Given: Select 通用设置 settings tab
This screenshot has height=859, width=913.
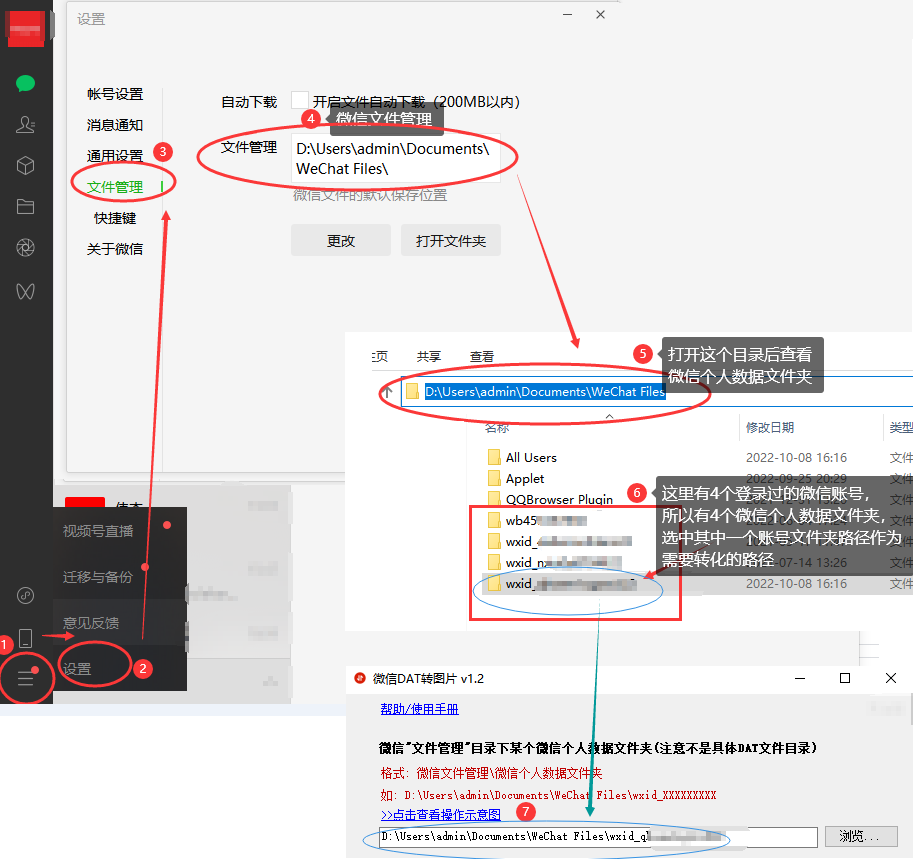Looking at the screenshot, I should 115,155.
